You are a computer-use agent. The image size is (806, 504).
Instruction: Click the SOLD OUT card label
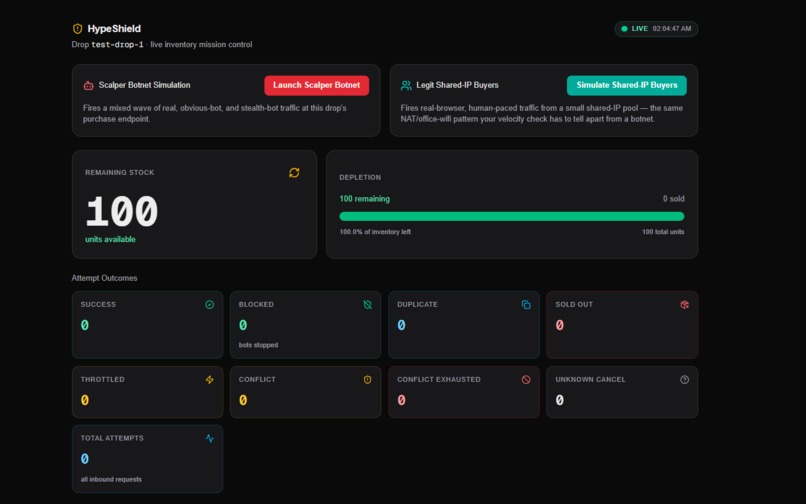click(574, 305)
